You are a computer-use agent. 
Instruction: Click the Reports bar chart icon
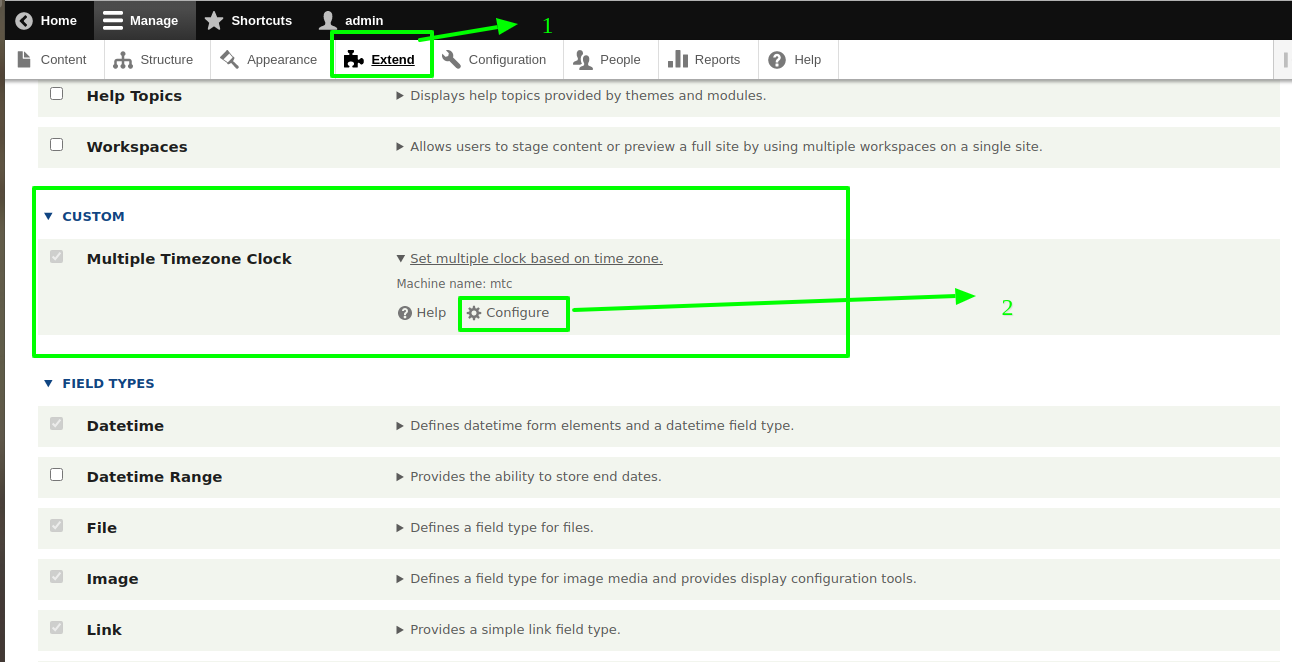(678, 60)
